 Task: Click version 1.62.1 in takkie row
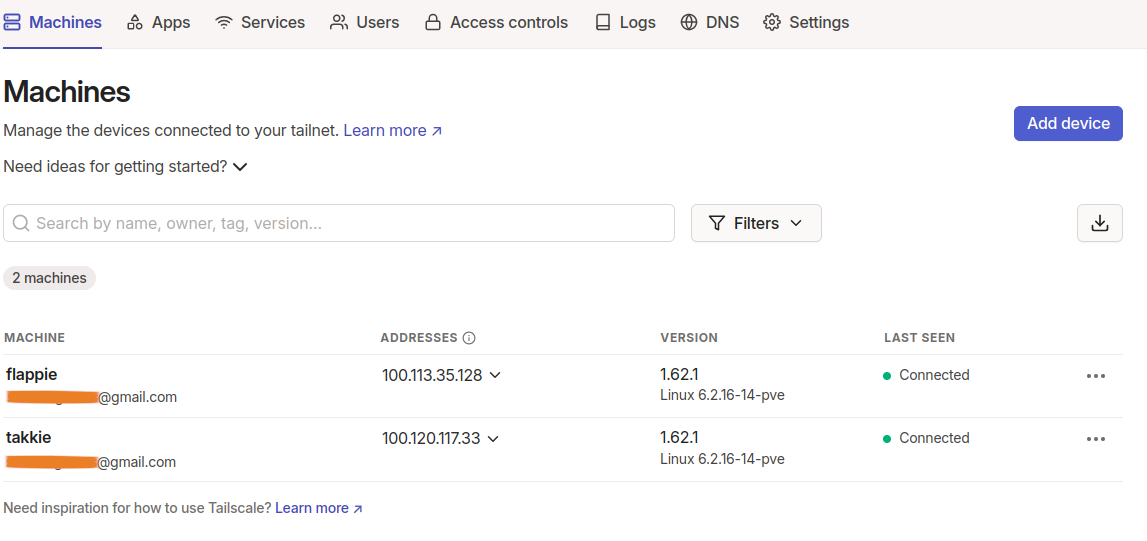pyautogui.click(x=679, y=437)
